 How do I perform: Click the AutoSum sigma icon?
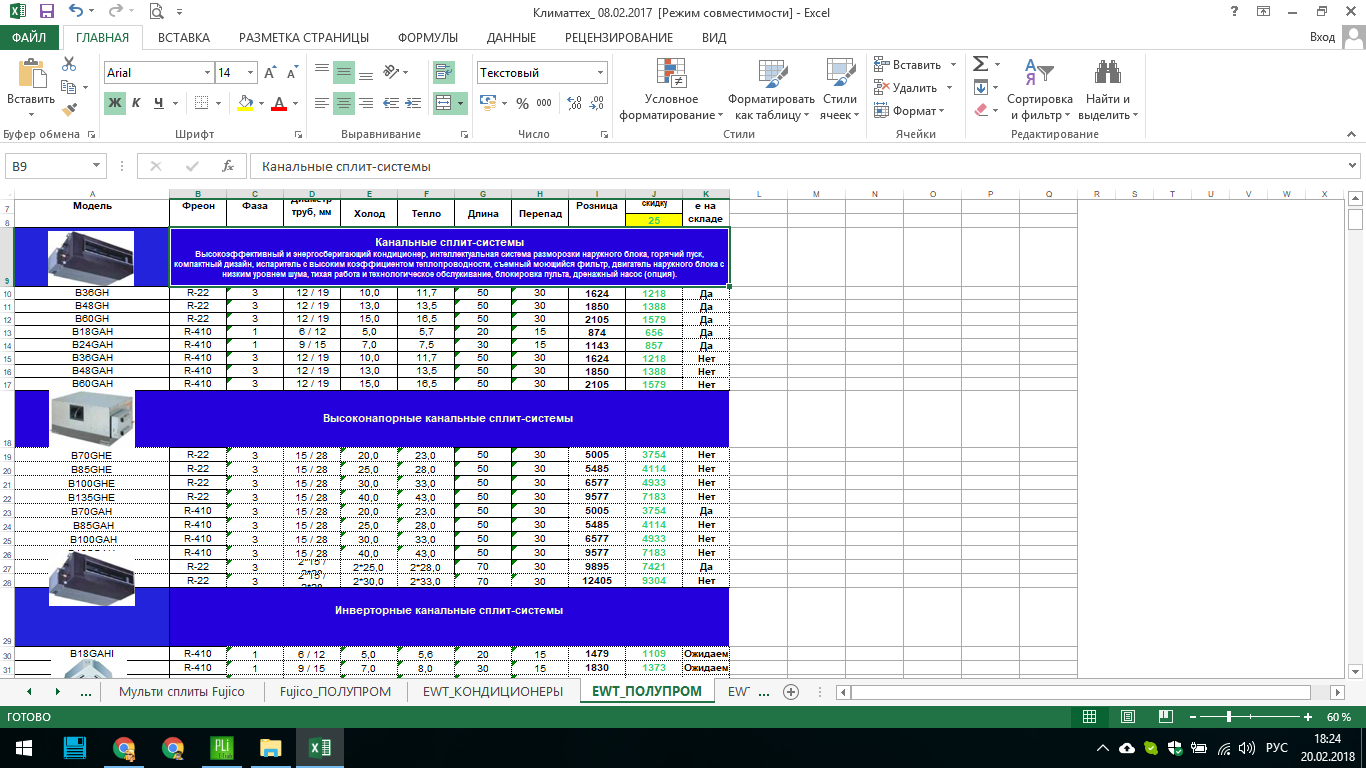click(980, 64)
